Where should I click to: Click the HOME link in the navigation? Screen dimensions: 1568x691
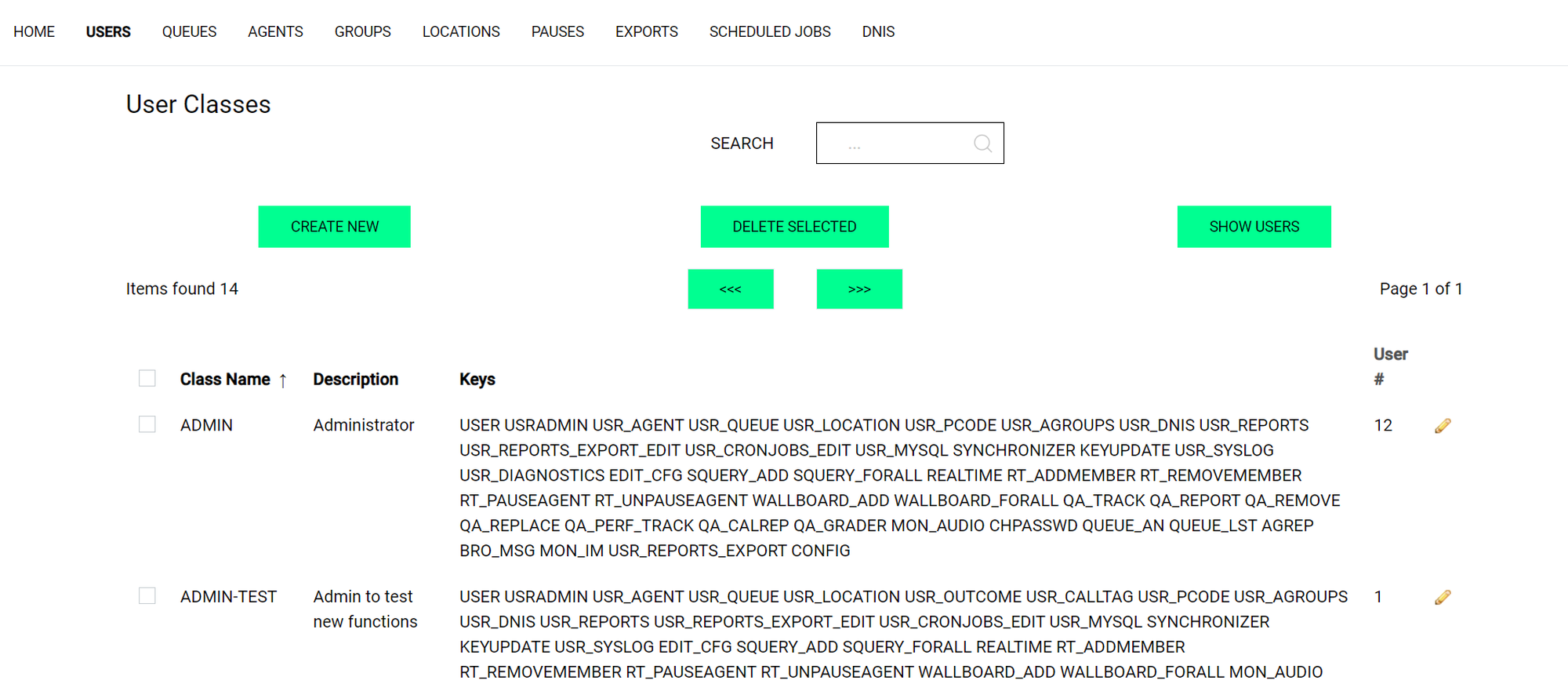point(34,32)
